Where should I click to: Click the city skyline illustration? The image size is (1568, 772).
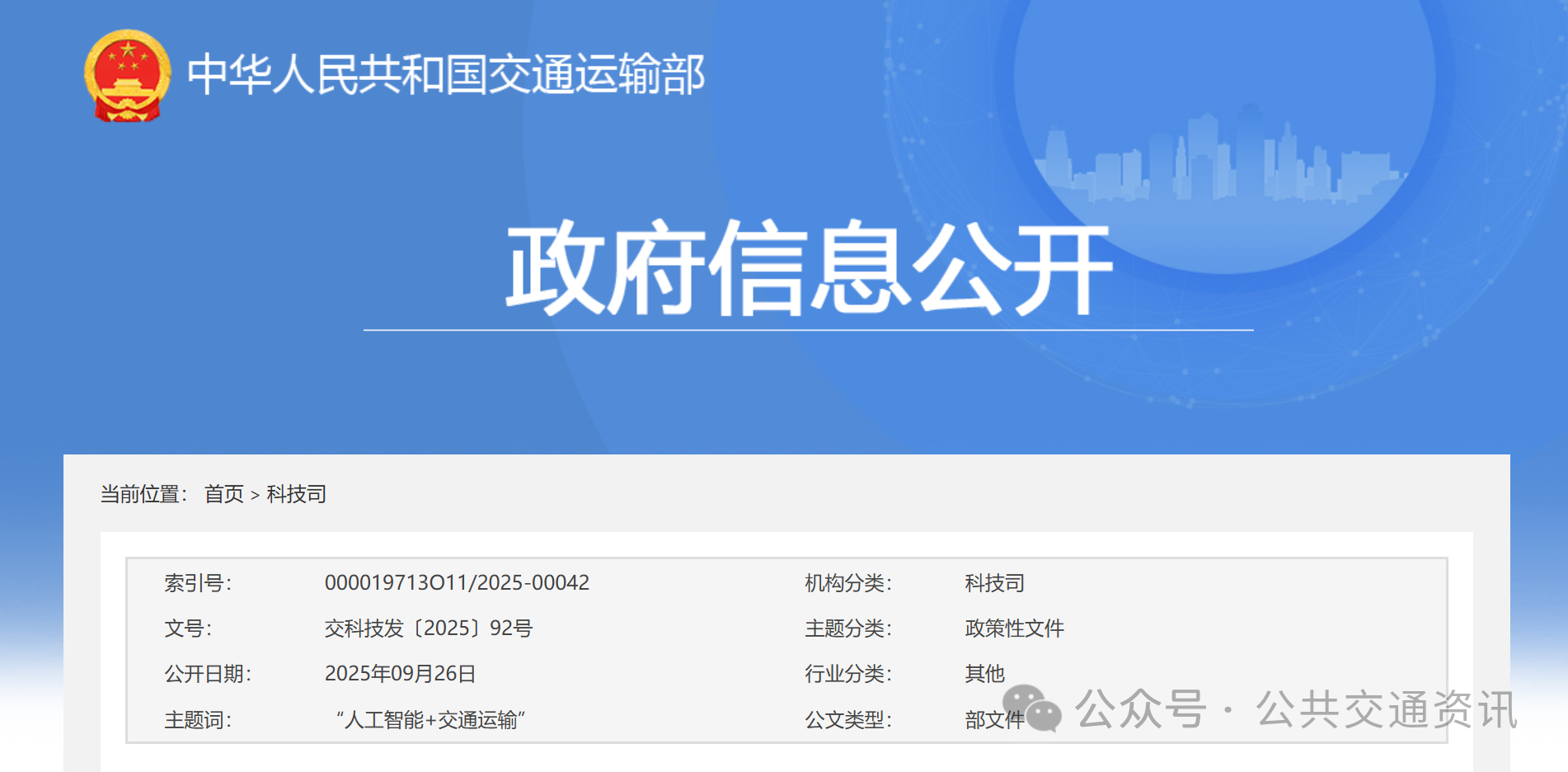click(x=1218, y=161)
